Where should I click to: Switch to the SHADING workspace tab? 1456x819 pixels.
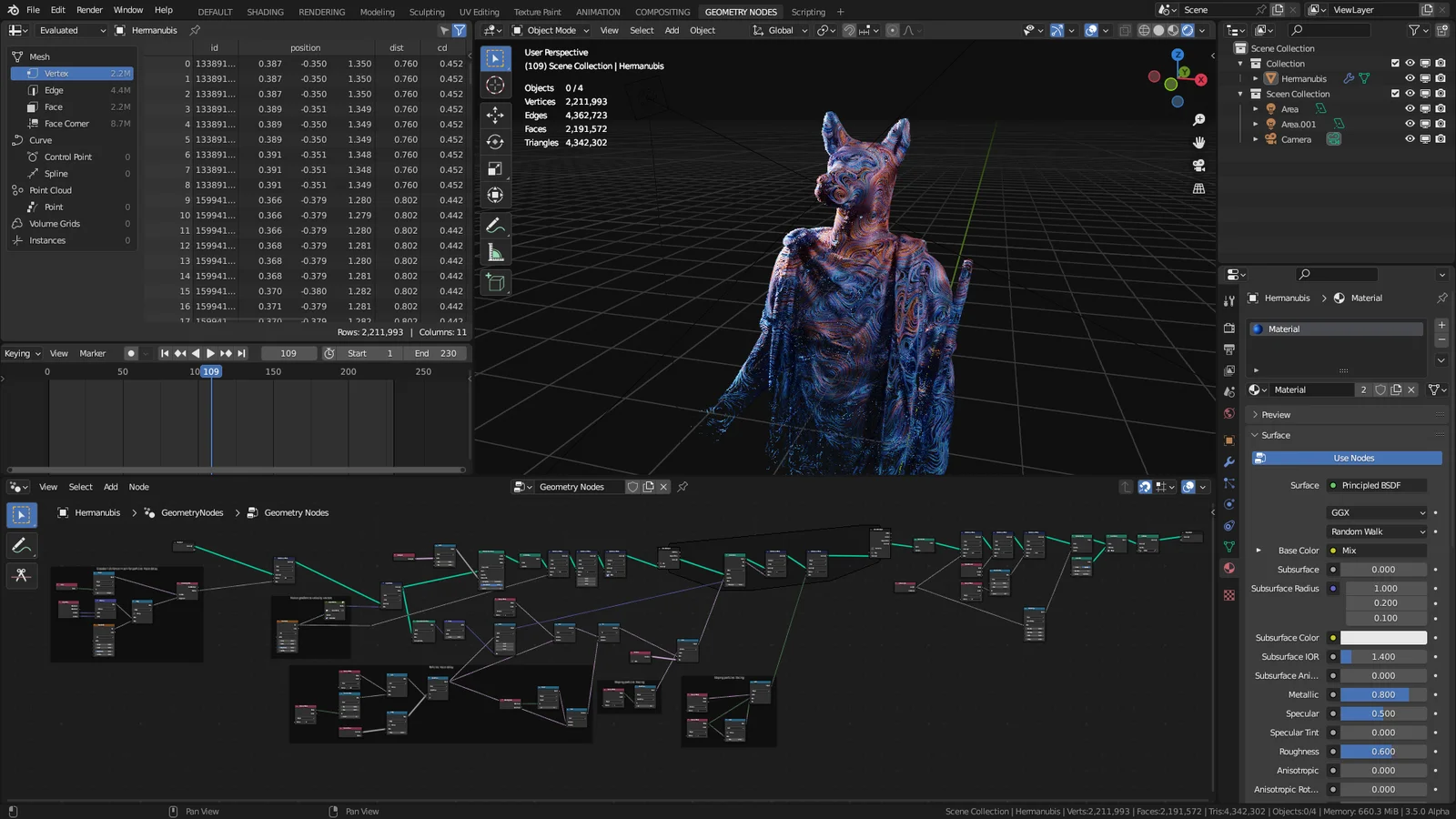click(265, 11)
